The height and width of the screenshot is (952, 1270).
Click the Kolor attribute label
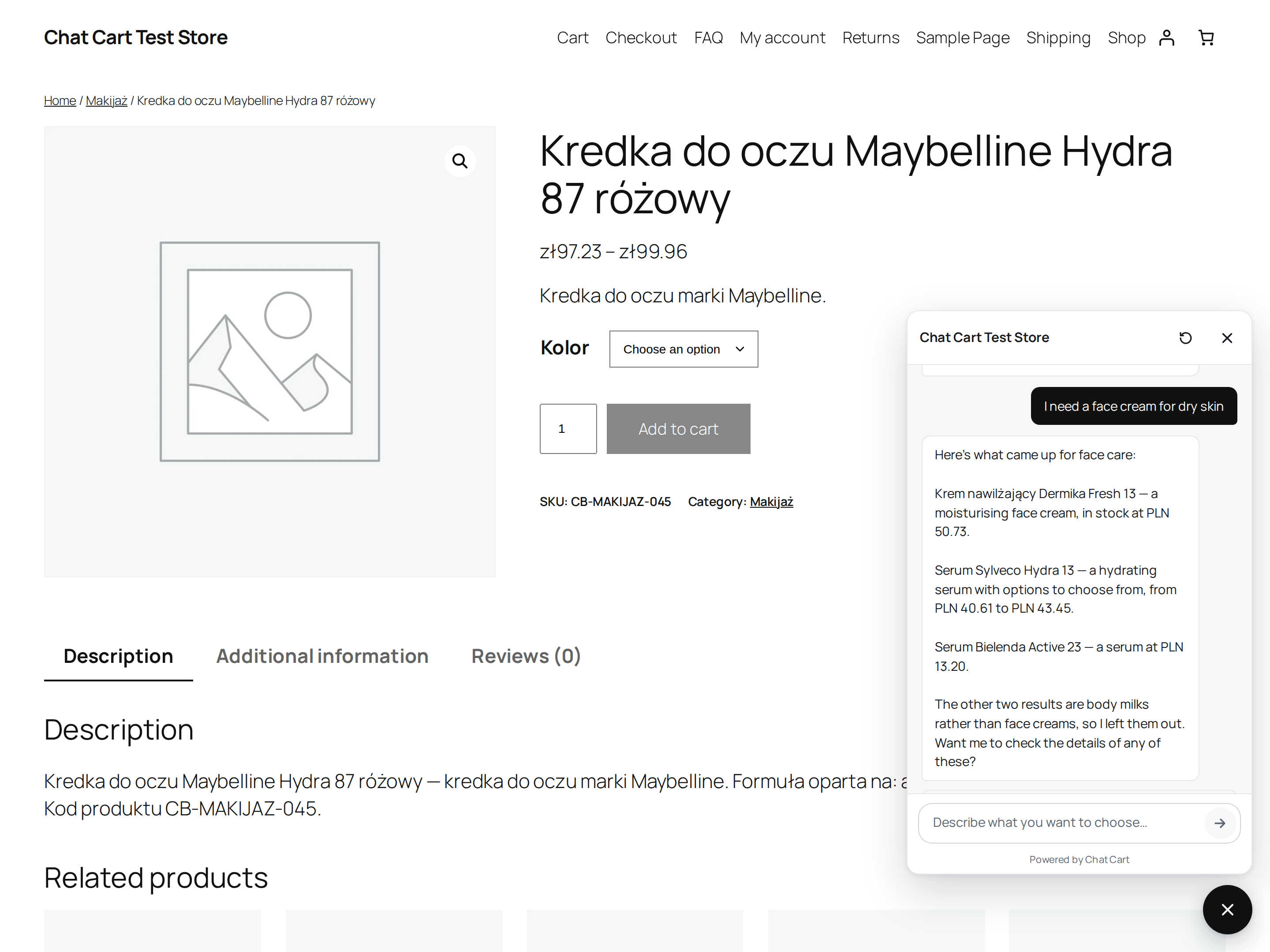564,348
